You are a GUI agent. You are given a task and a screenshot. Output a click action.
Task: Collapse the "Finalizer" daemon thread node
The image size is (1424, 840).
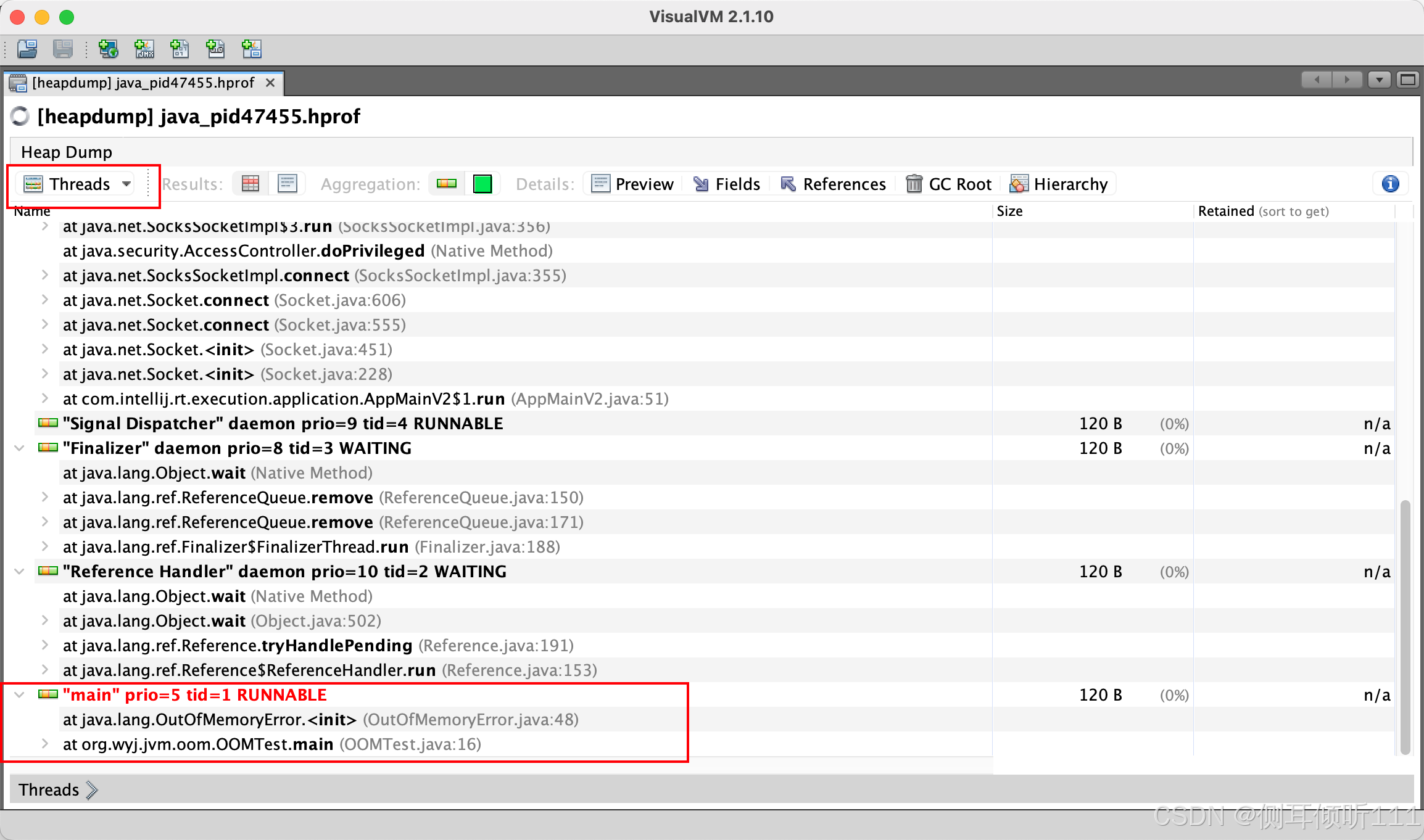20,448
